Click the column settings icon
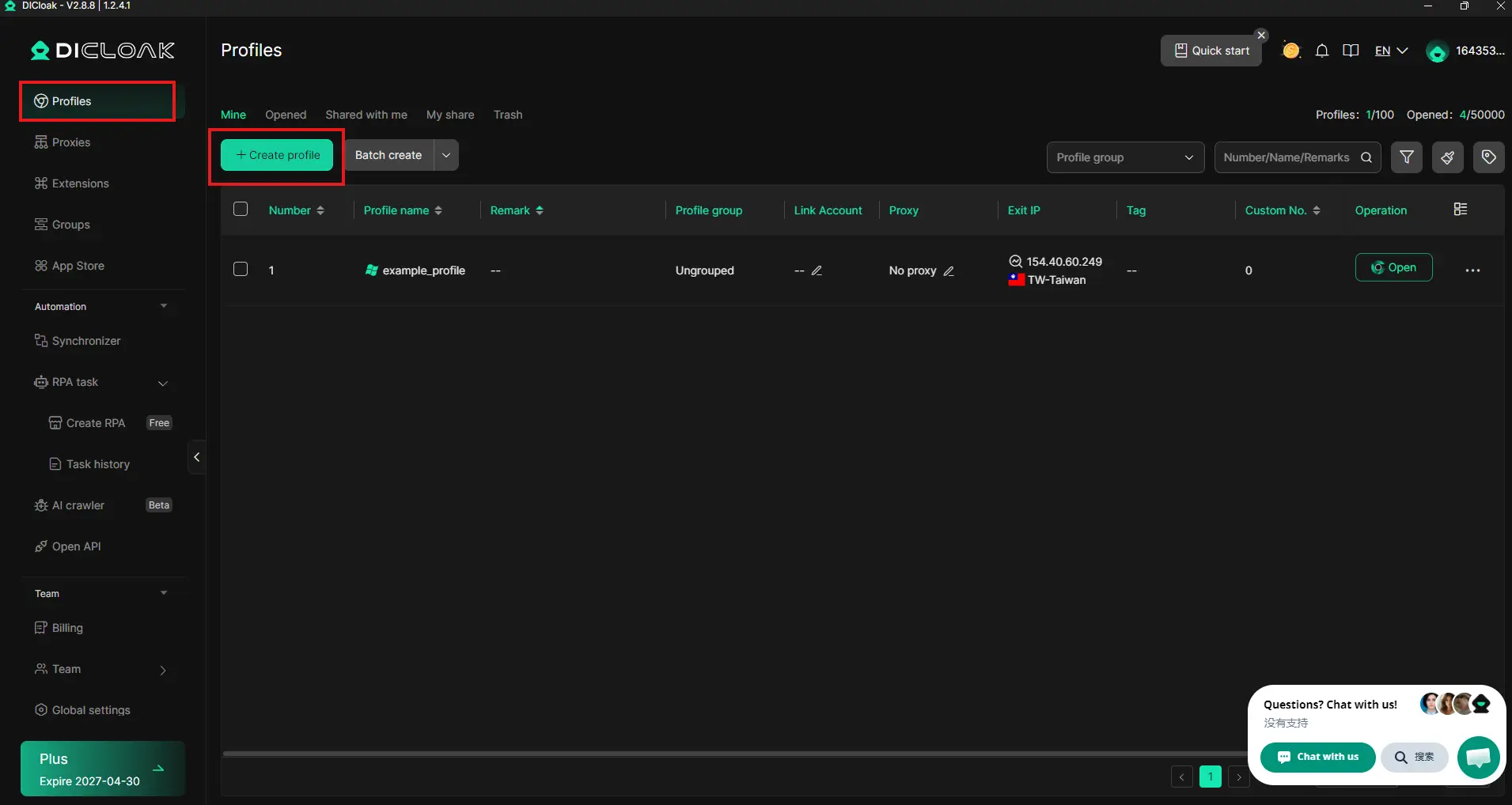This screenshot has height=805, width=1512. point(1460,210)
